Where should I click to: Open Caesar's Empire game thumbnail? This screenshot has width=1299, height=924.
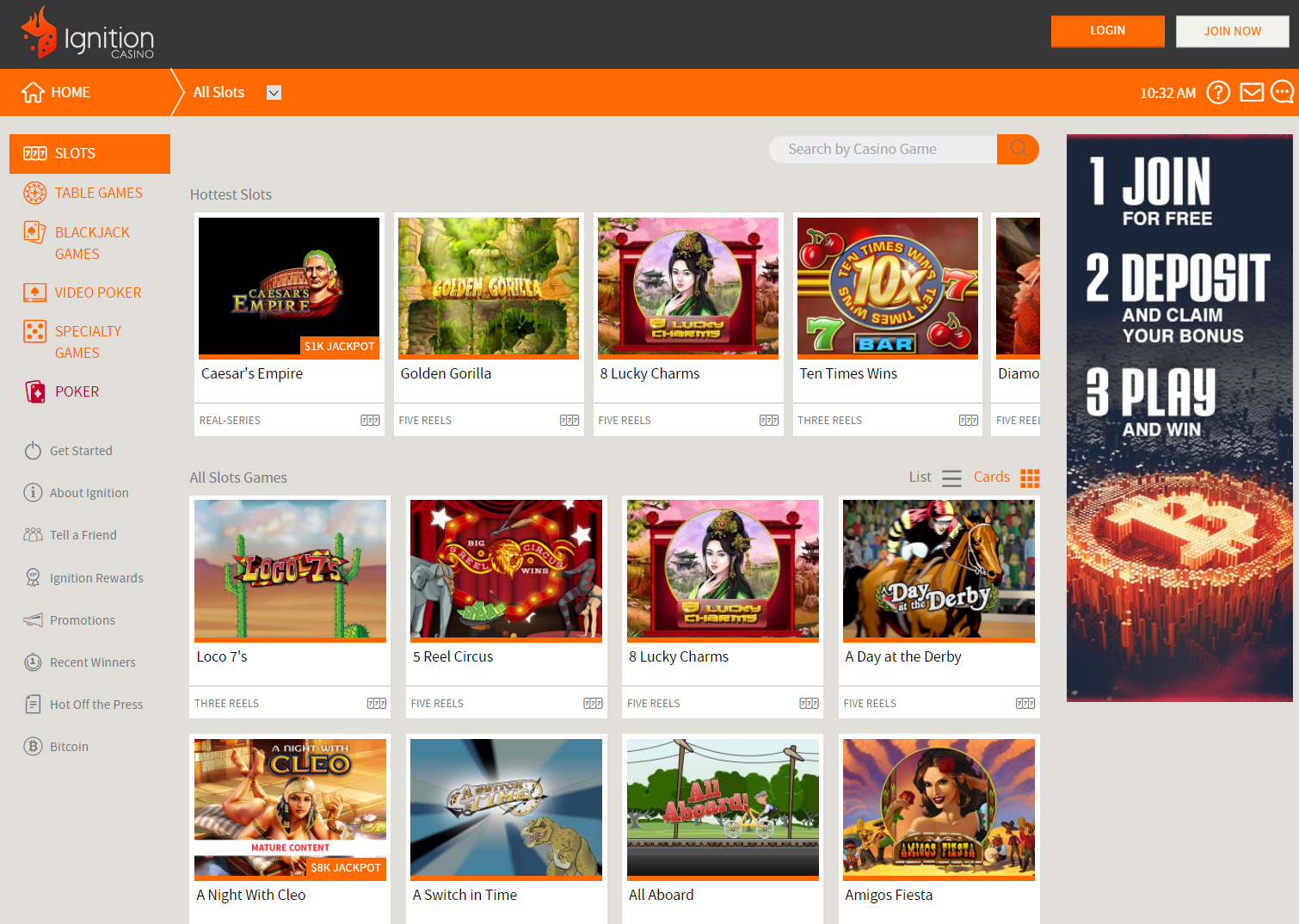pyautogui.click(x=289, y=286)
